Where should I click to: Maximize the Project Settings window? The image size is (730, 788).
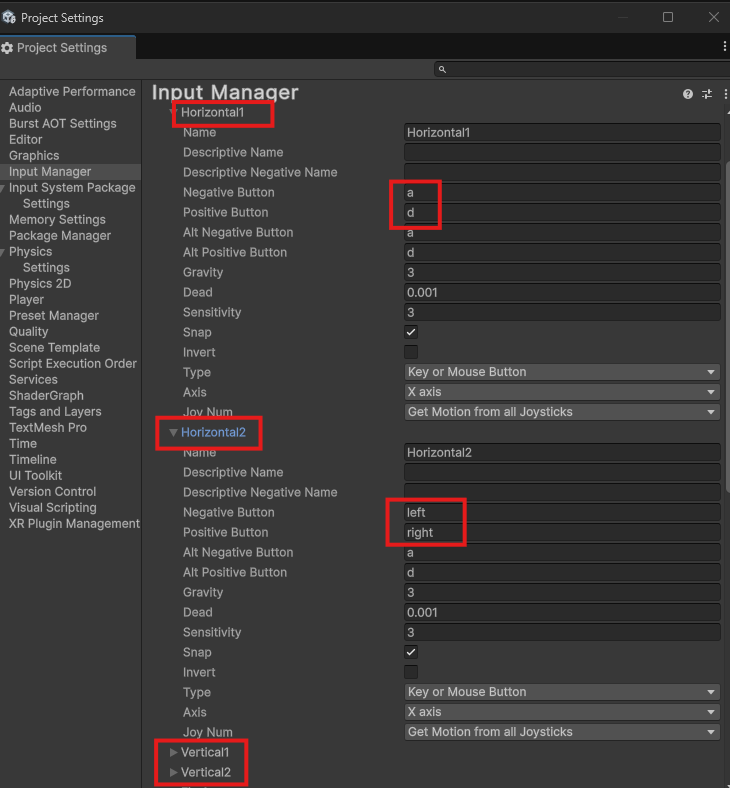click(x=668, y=17)
